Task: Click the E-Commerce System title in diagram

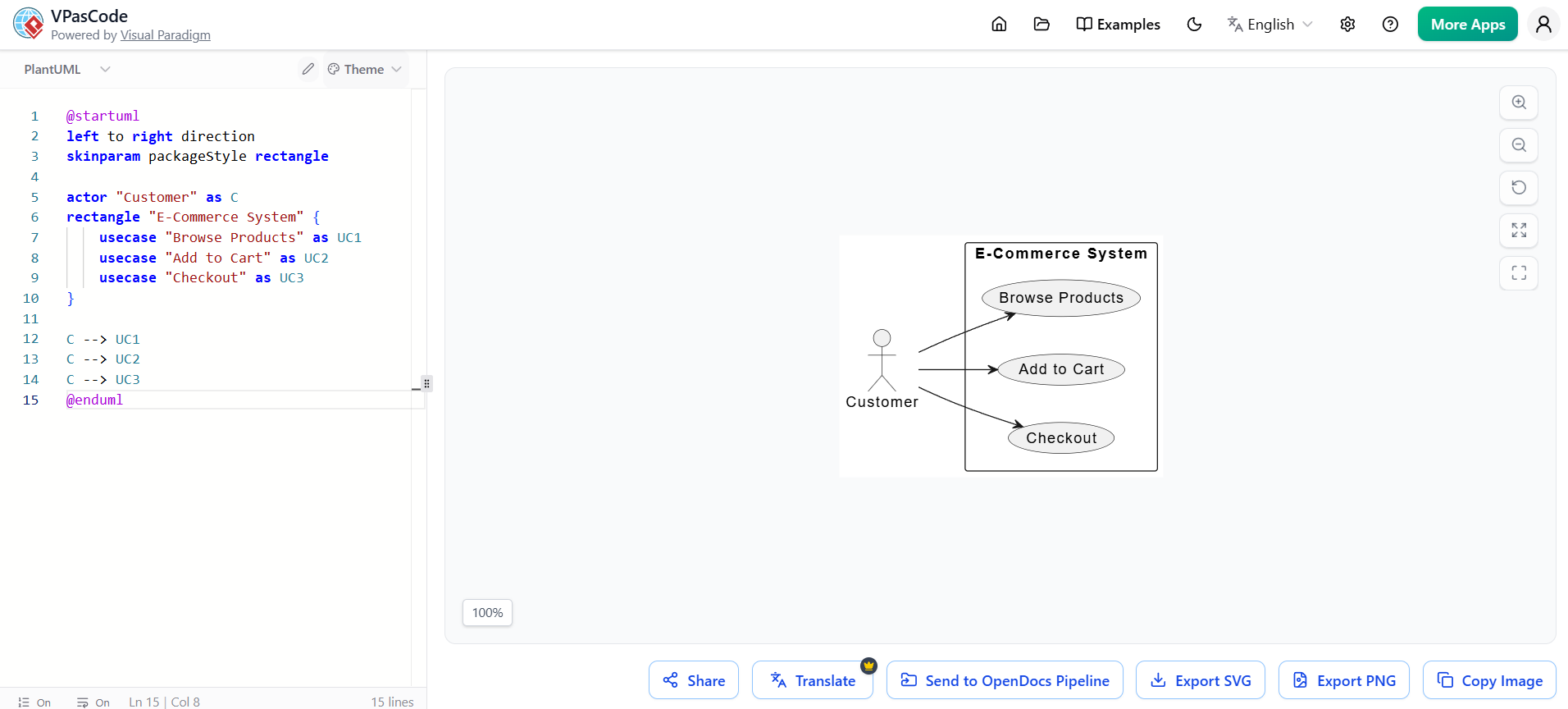Action: (1061, 254)
